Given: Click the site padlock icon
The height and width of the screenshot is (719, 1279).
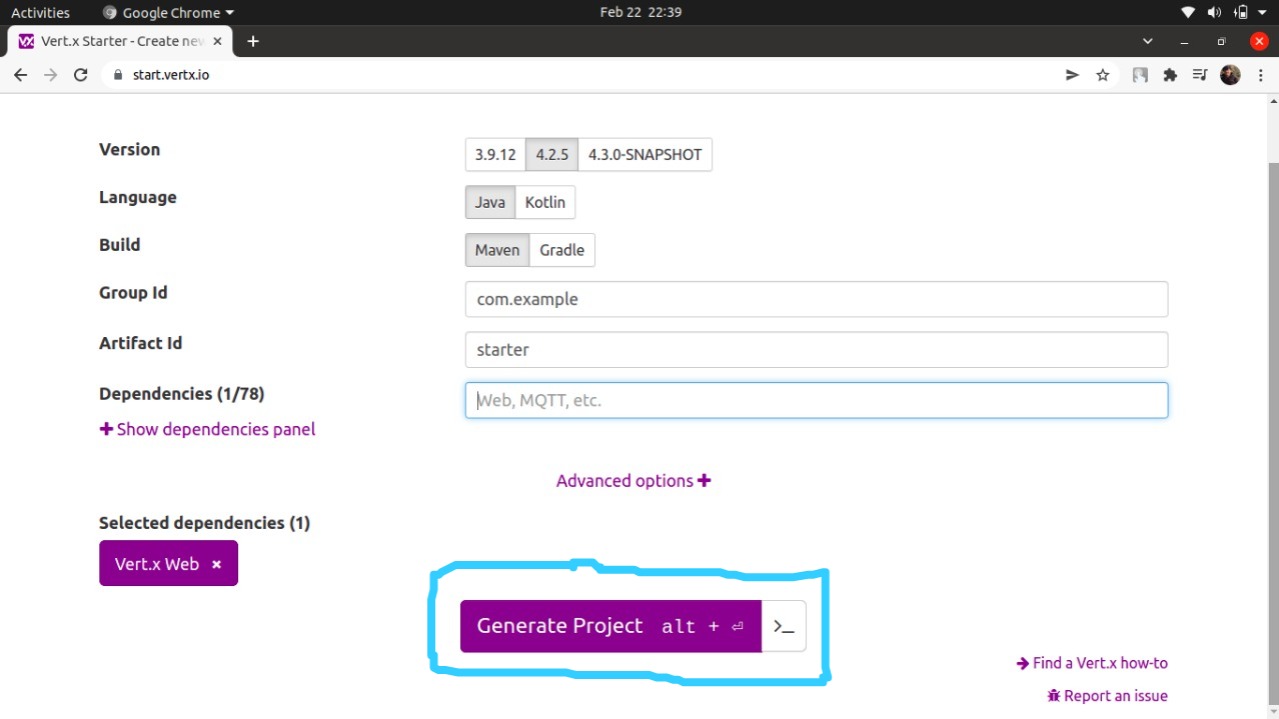Looking at the screenshot, I should coord(118,75).
